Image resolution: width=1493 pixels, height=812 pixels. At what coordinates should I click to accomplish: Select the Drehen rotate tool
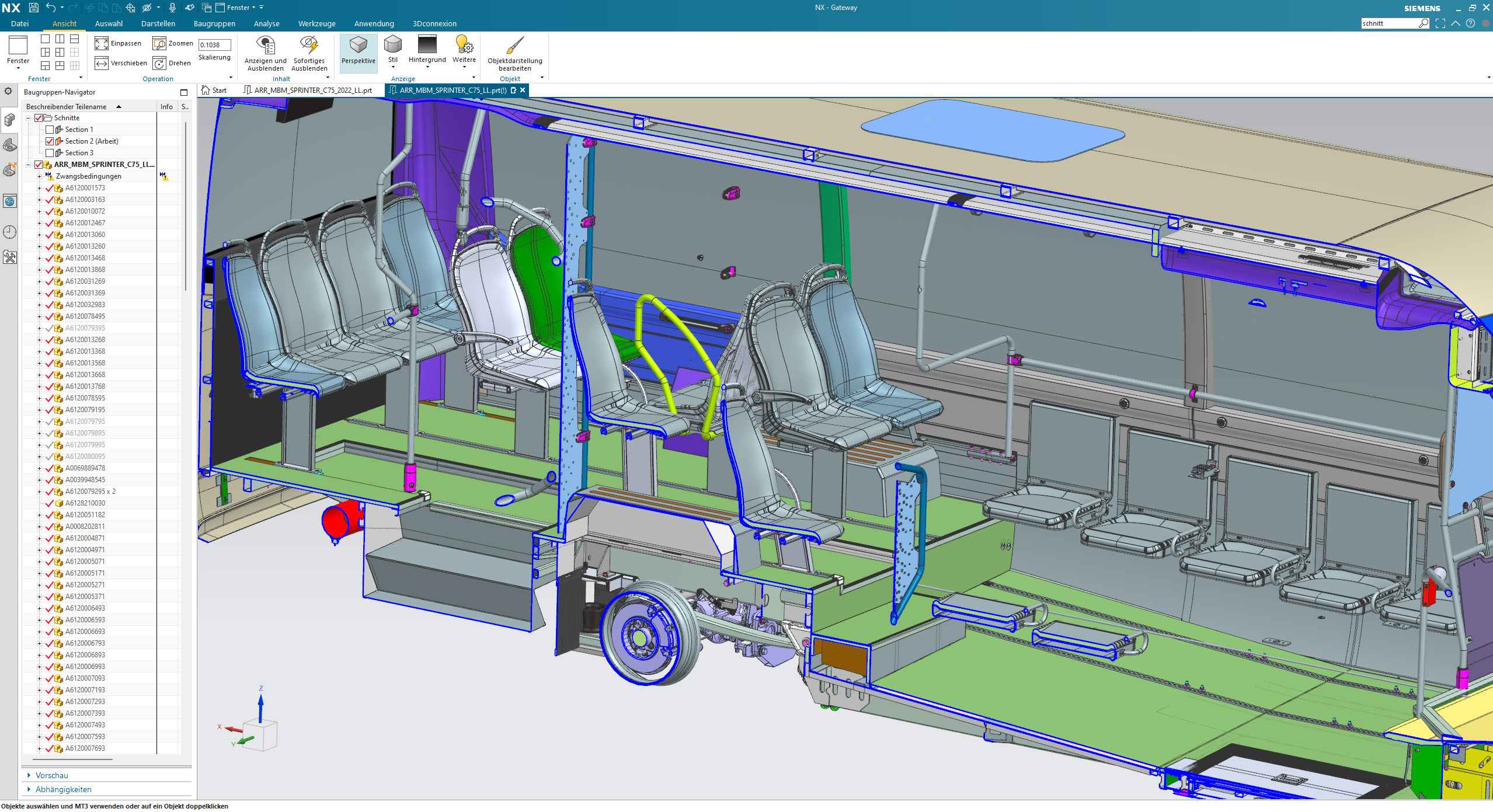click(x=160, y=63)
